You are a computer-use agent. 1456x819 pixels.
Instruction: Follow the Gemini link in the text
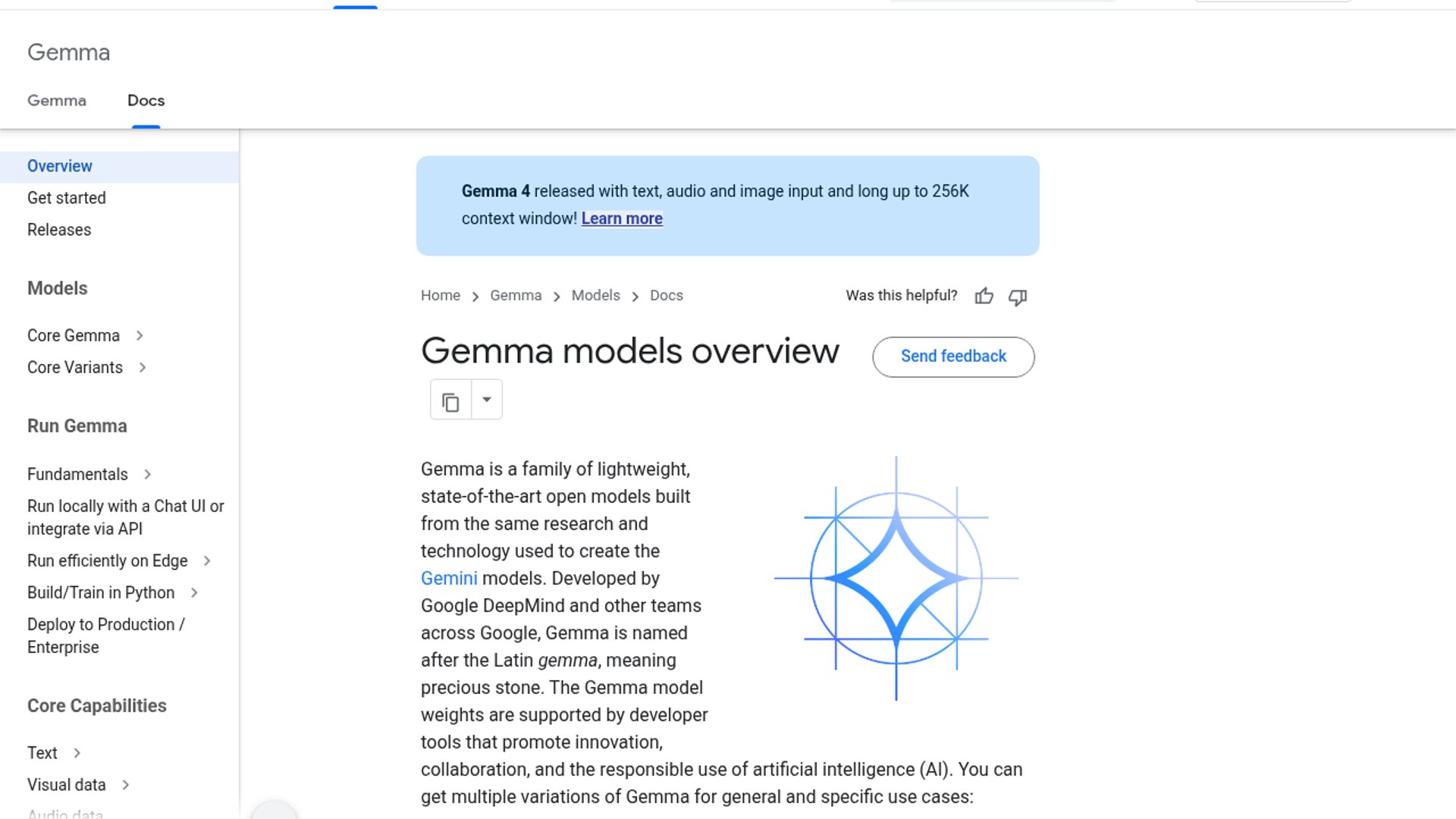tap(448, 578)
